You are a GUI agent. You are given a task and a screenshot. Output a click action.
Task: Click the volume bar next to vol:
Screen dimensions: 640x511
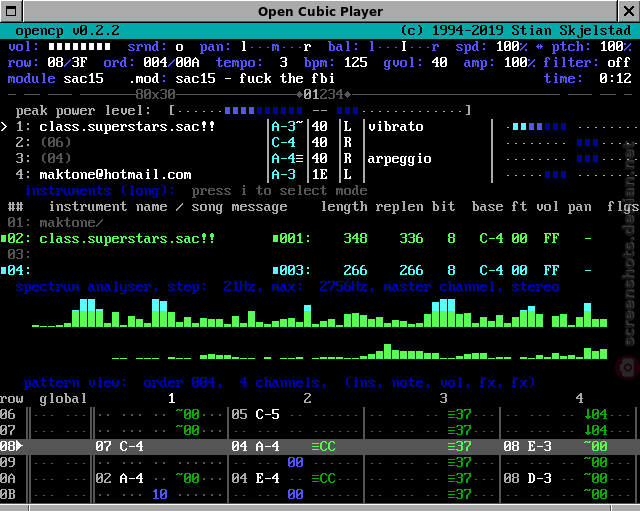[79, 47]
